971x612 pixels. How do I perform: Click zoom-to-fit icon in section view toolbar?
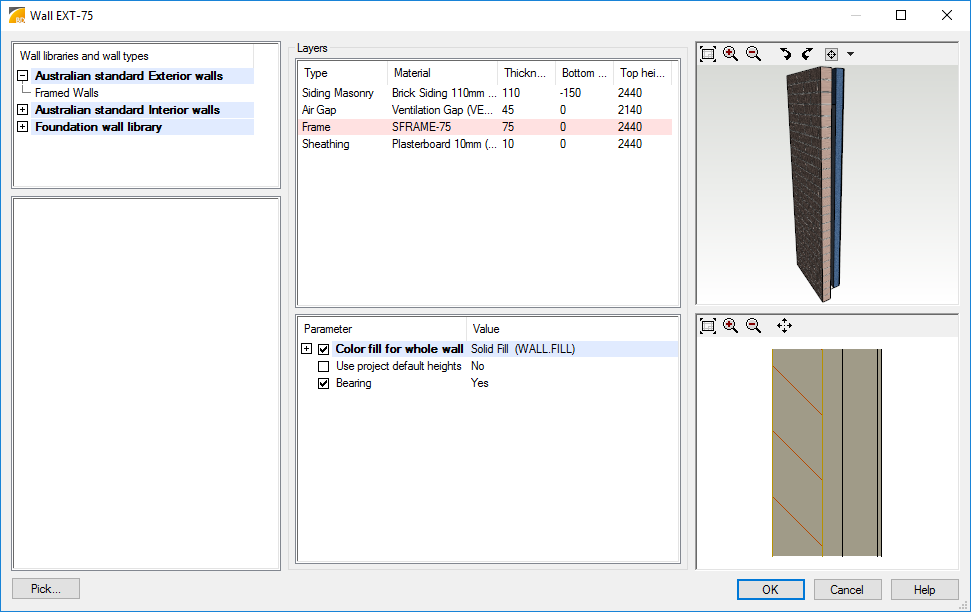[x=708, y=326]
